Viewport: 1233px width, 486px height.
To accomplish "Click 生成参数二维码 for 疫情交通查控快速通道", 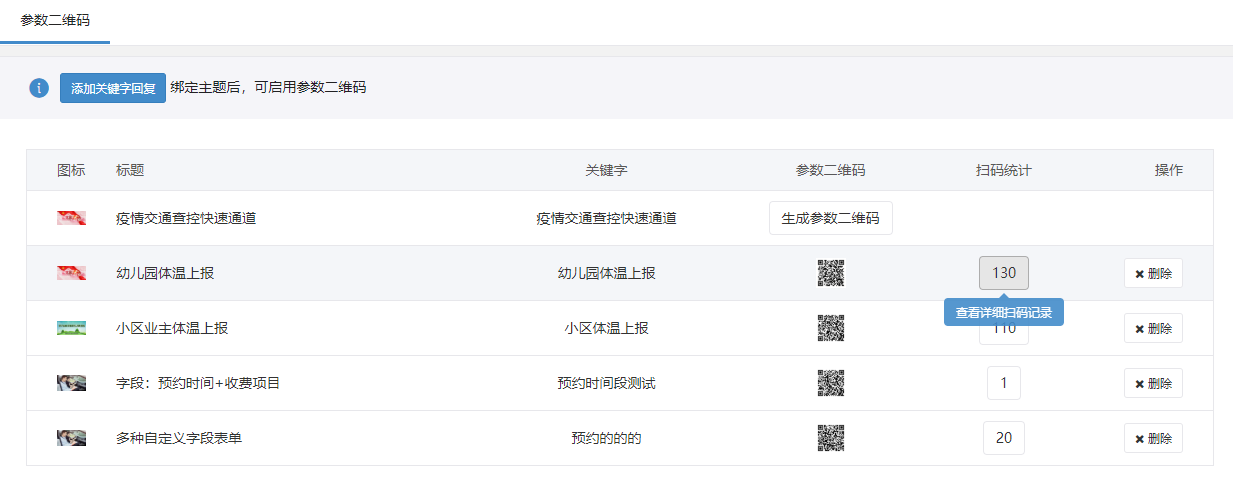I will pos(830,218).
